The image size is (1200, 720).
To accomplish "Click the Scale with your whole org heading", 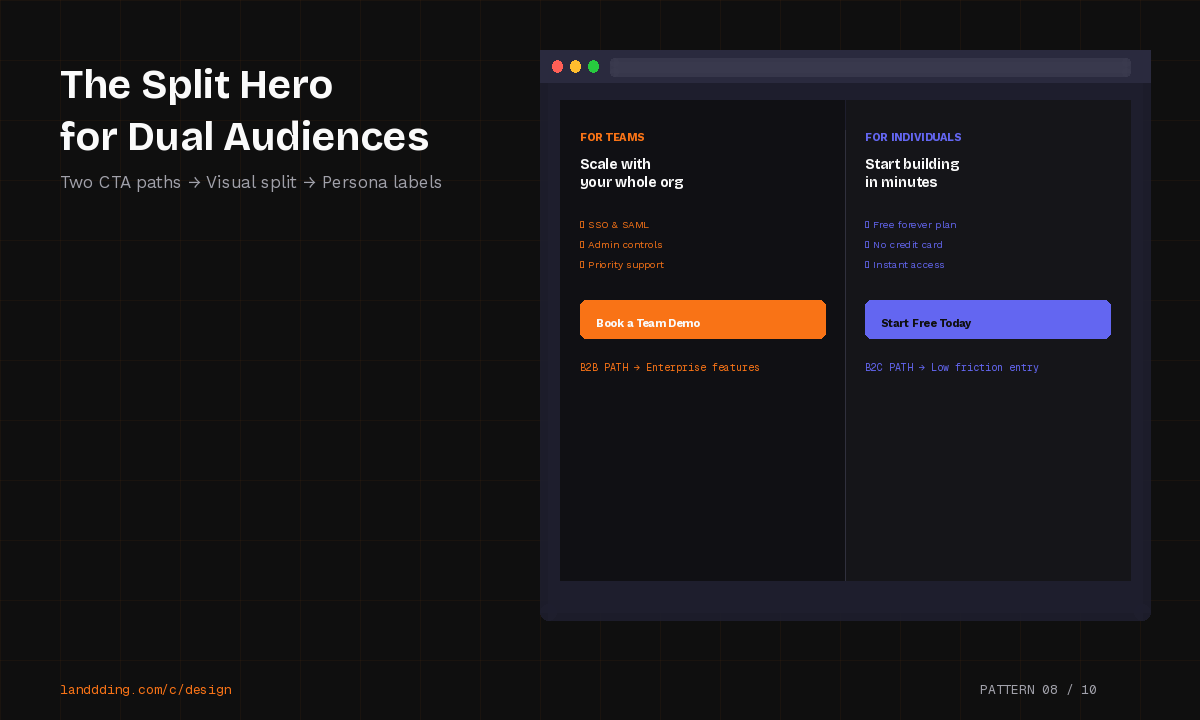I will (632, 173).
